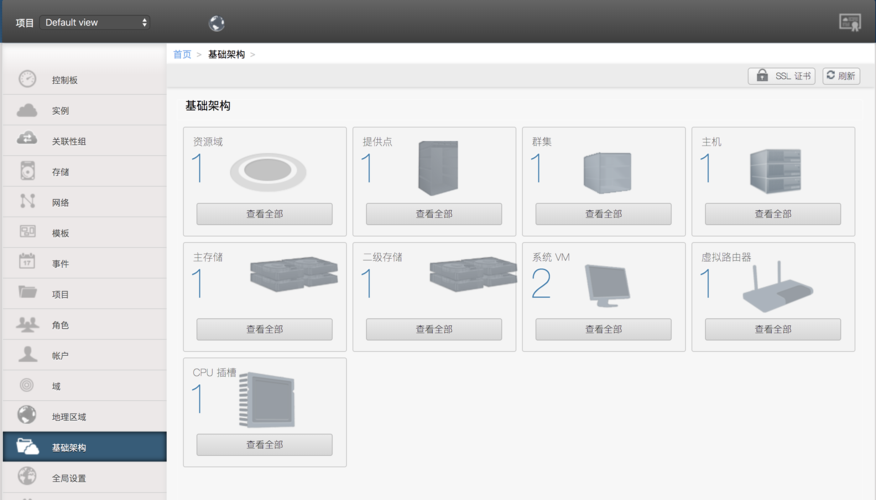Open the Templates (模板) icon
Screen dimensions: 876x500
[27, 231]
